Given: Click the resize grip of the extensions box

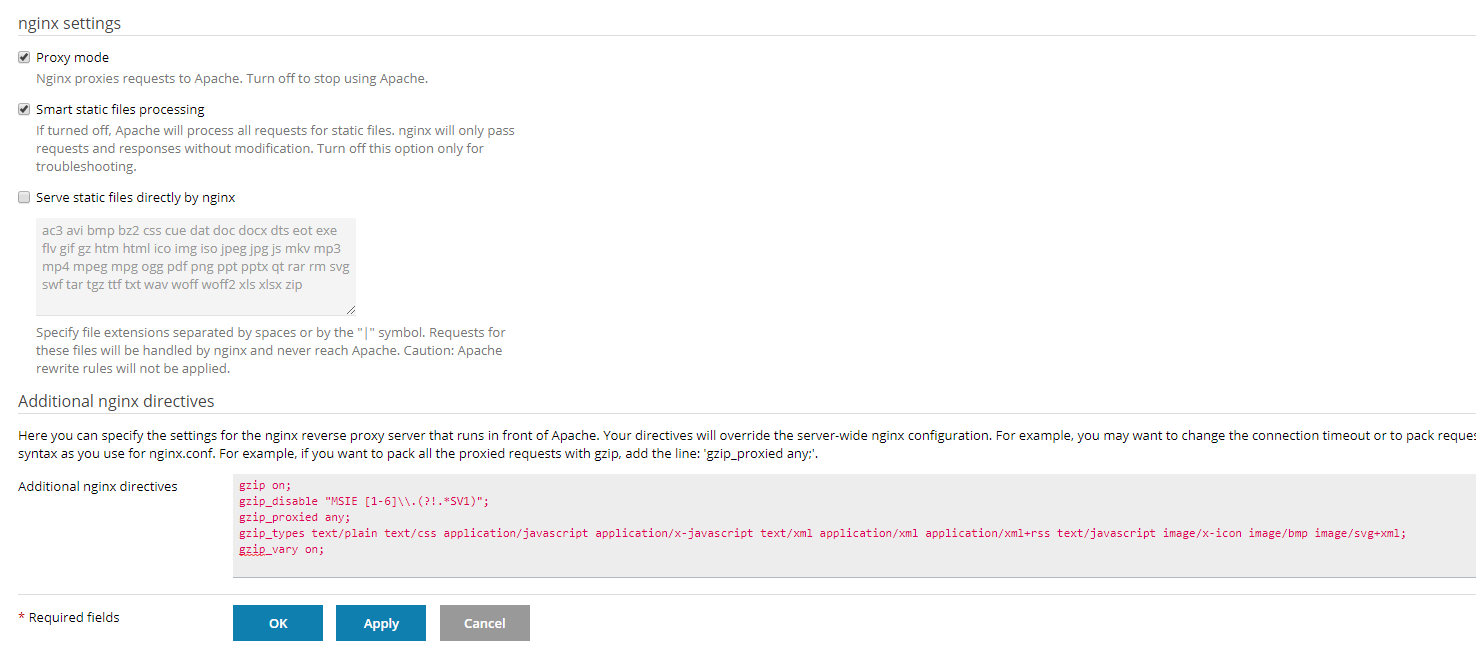Looking at the screenshot, I should point(350,310).
